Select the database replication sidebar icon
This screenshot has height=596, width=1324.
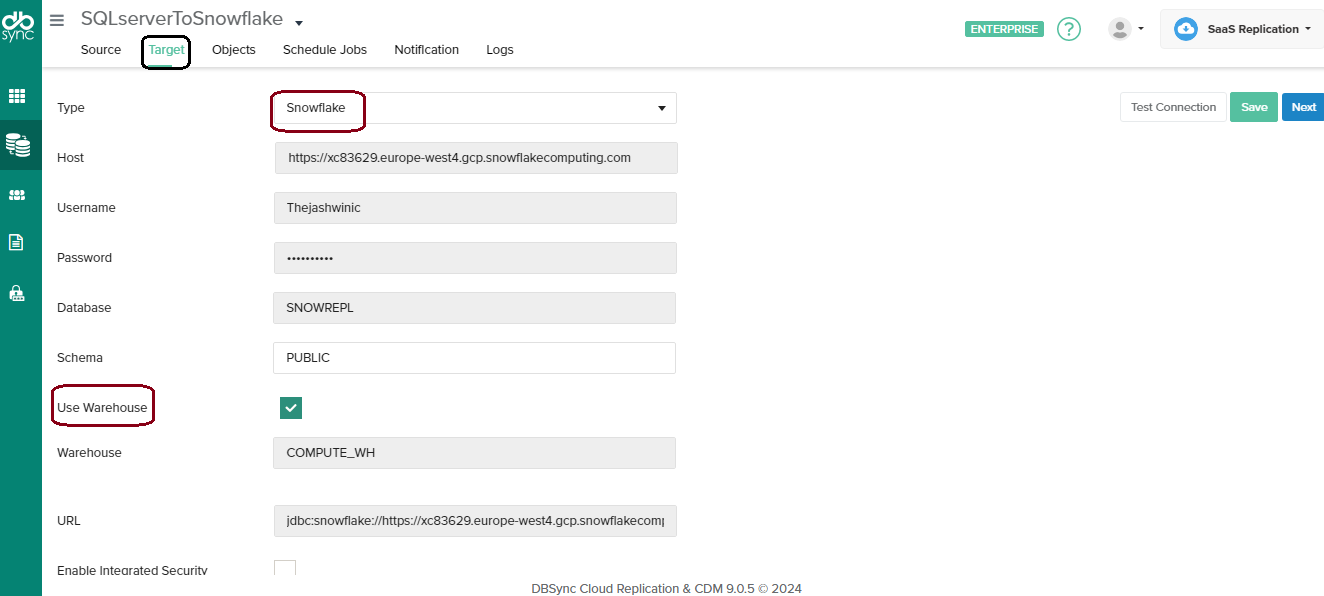coord(17,145)
